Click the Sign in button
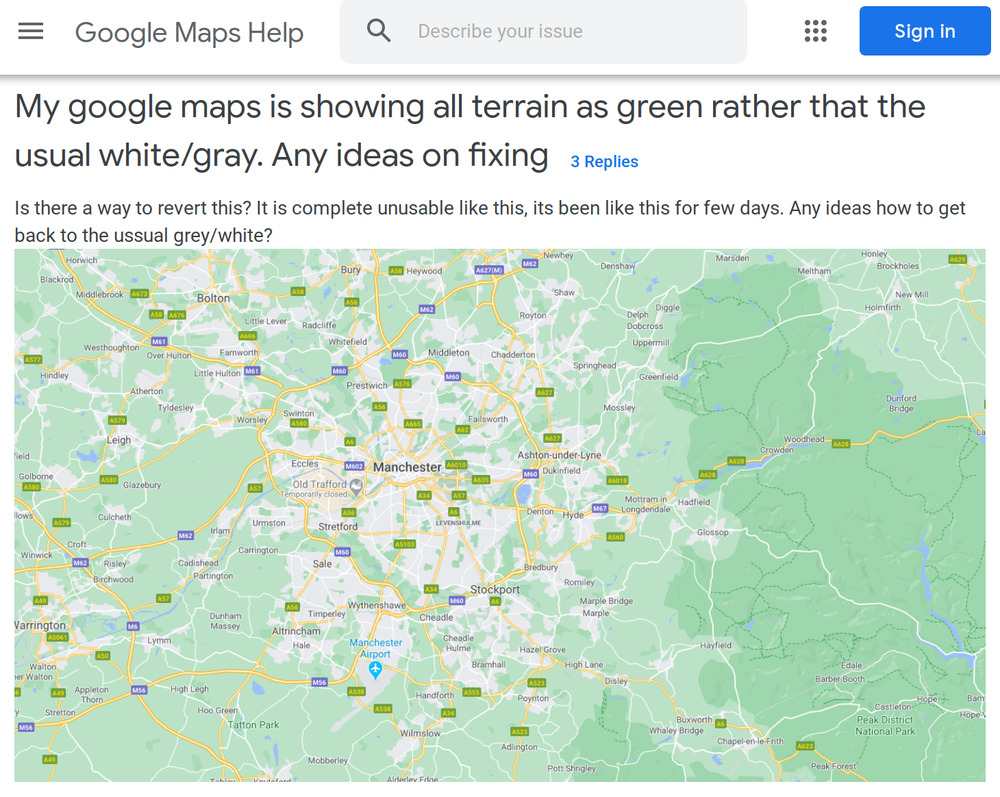Screen dimensions: 1000x797 [925, 31]
